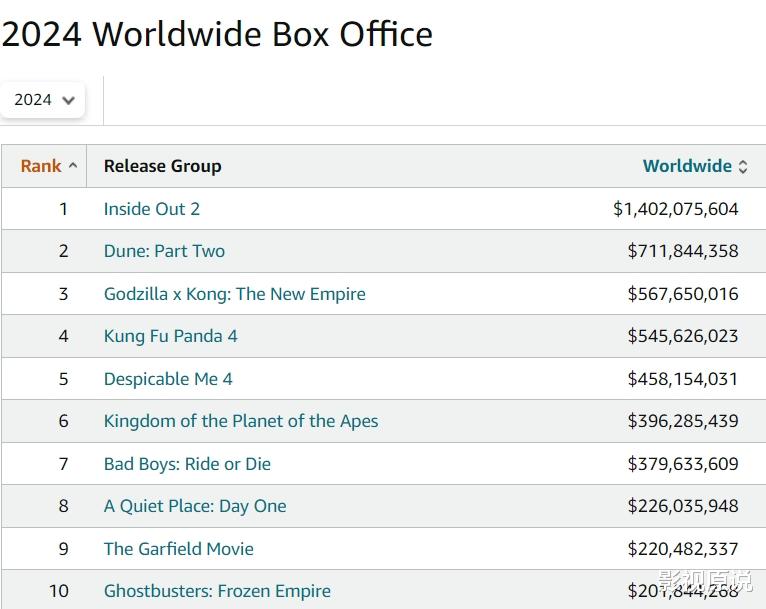Click the Rank ascending sort arrow

(73, 166)
